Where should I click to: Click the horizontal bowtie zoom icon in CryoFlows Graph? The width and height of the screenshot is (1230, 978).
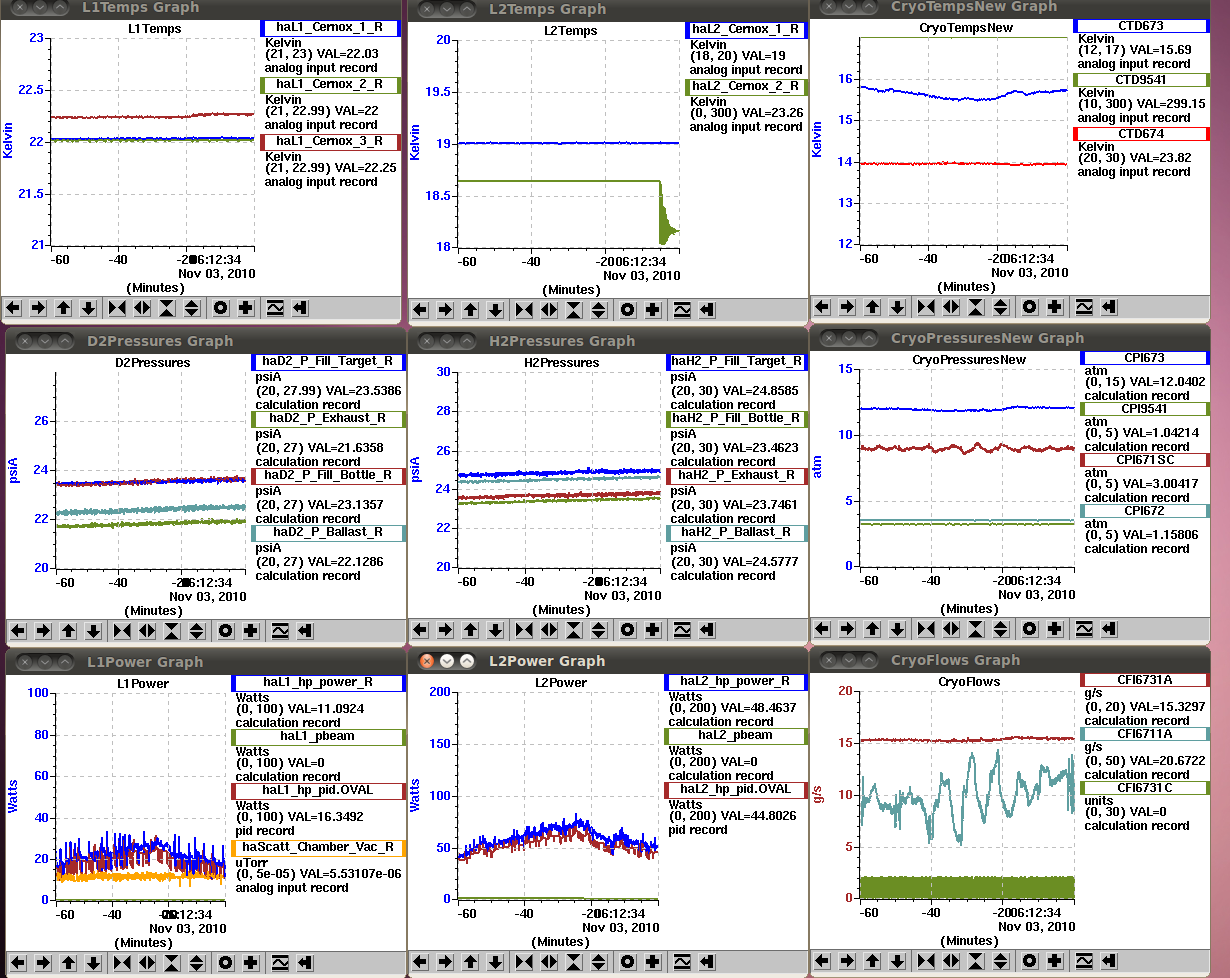point(927,962)
